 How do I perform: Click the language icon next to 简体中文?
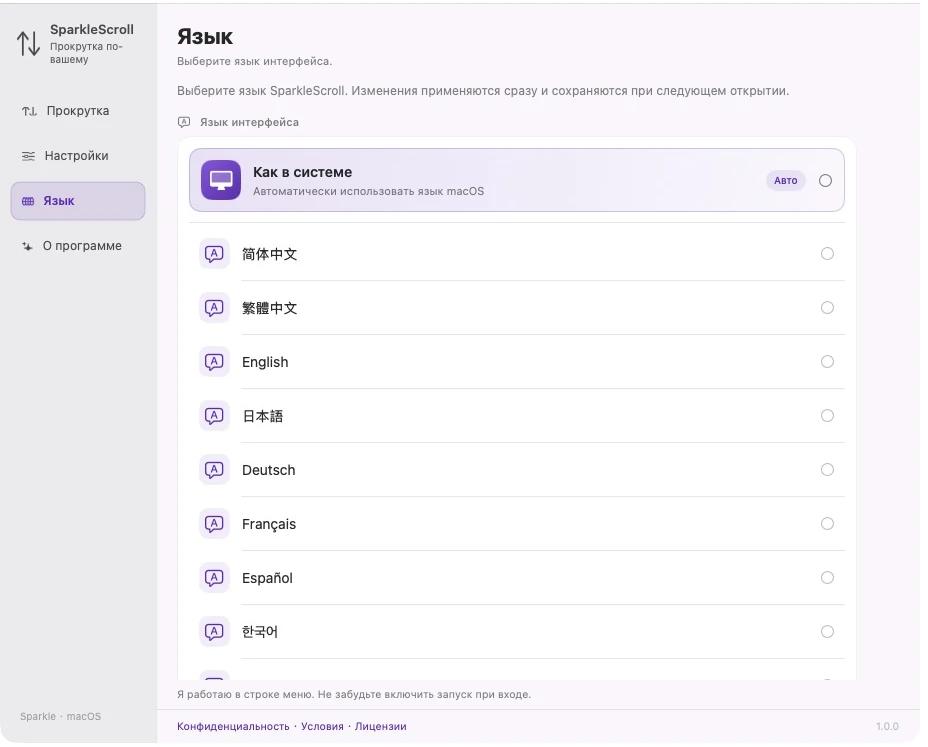214,254
